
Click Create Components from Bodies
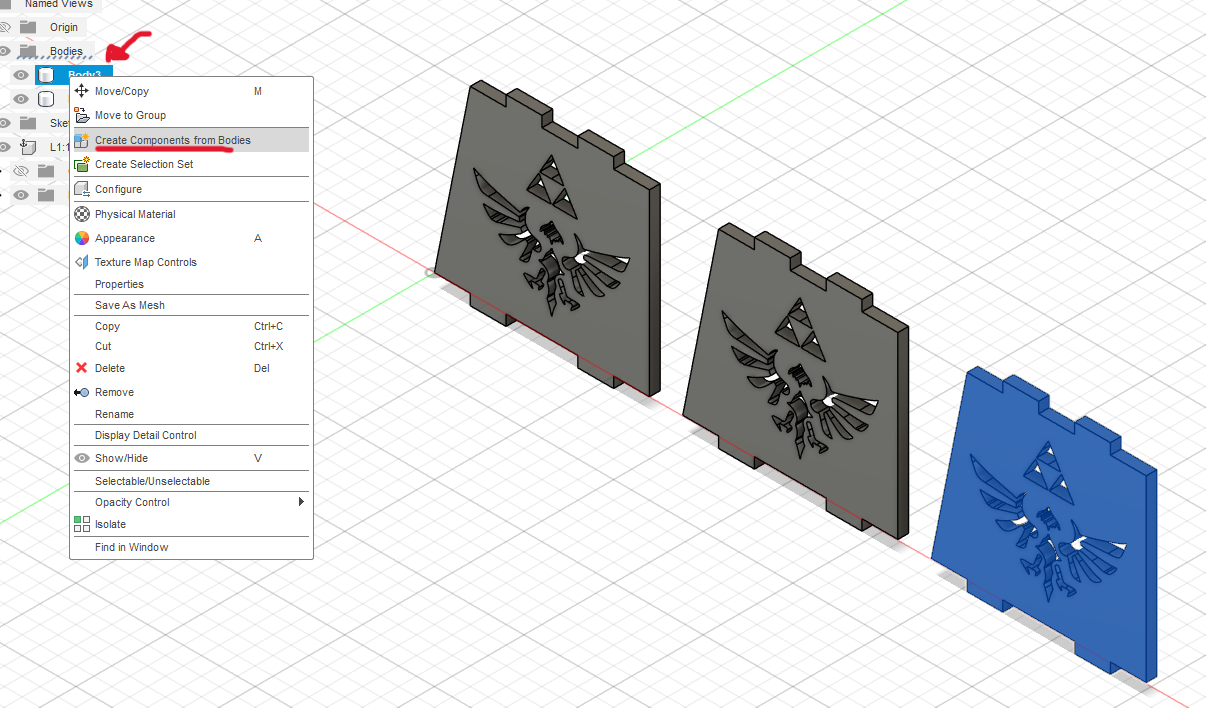click(191, 140)
